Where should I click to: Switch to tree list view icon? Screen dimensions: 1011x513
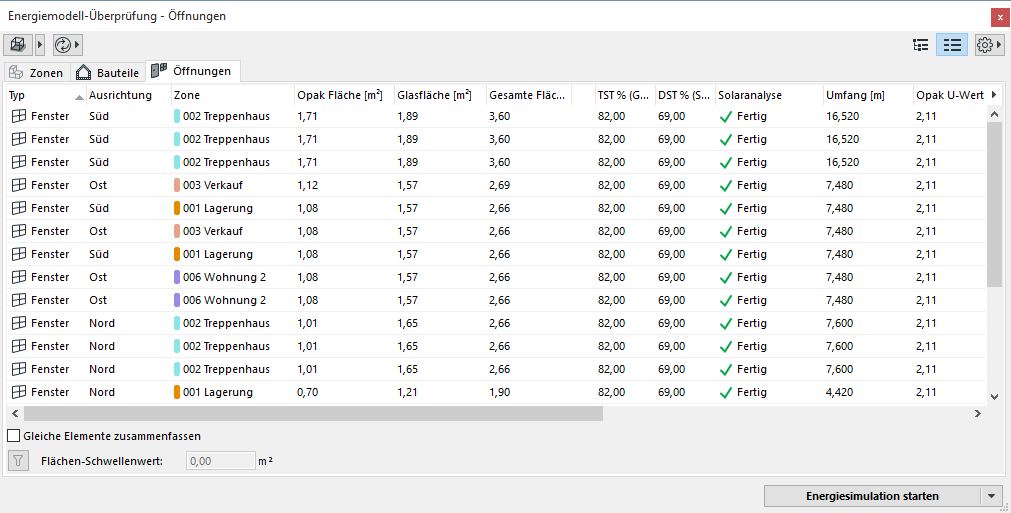921,45
